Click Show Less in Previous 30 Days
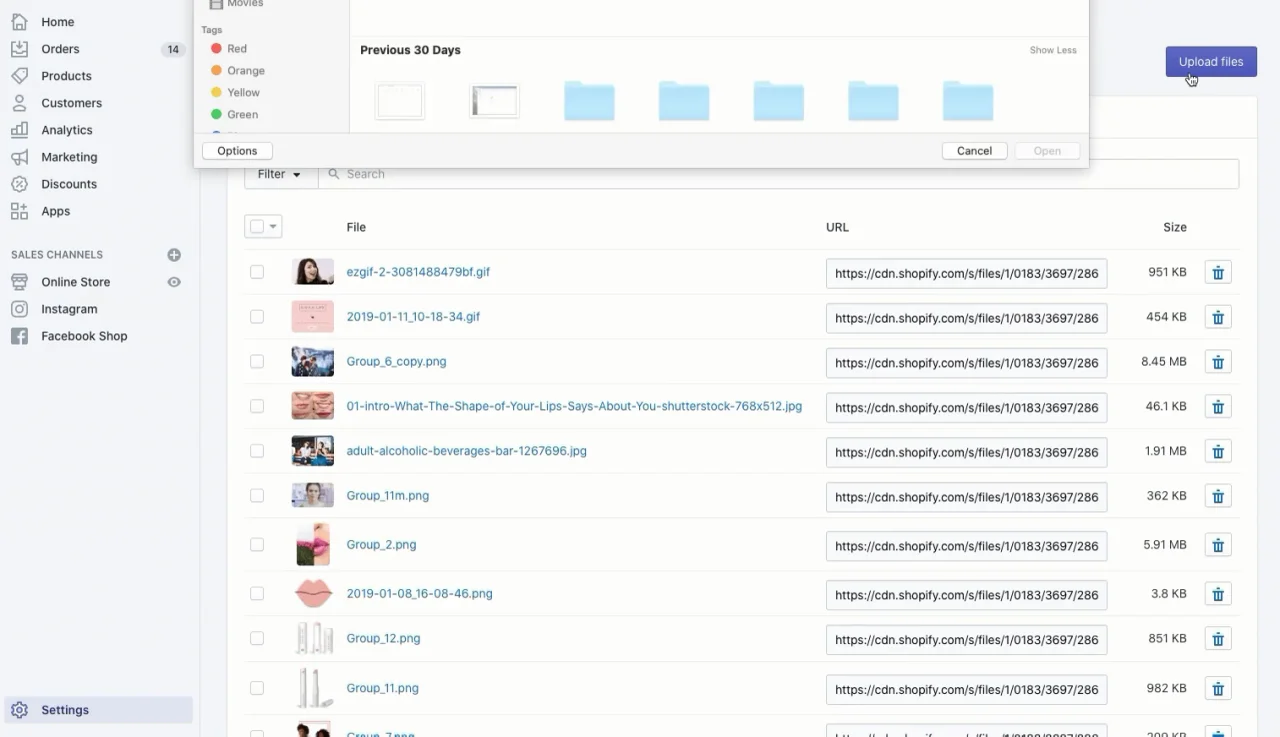This screenshot has height=737, width=1280. 1053,50
